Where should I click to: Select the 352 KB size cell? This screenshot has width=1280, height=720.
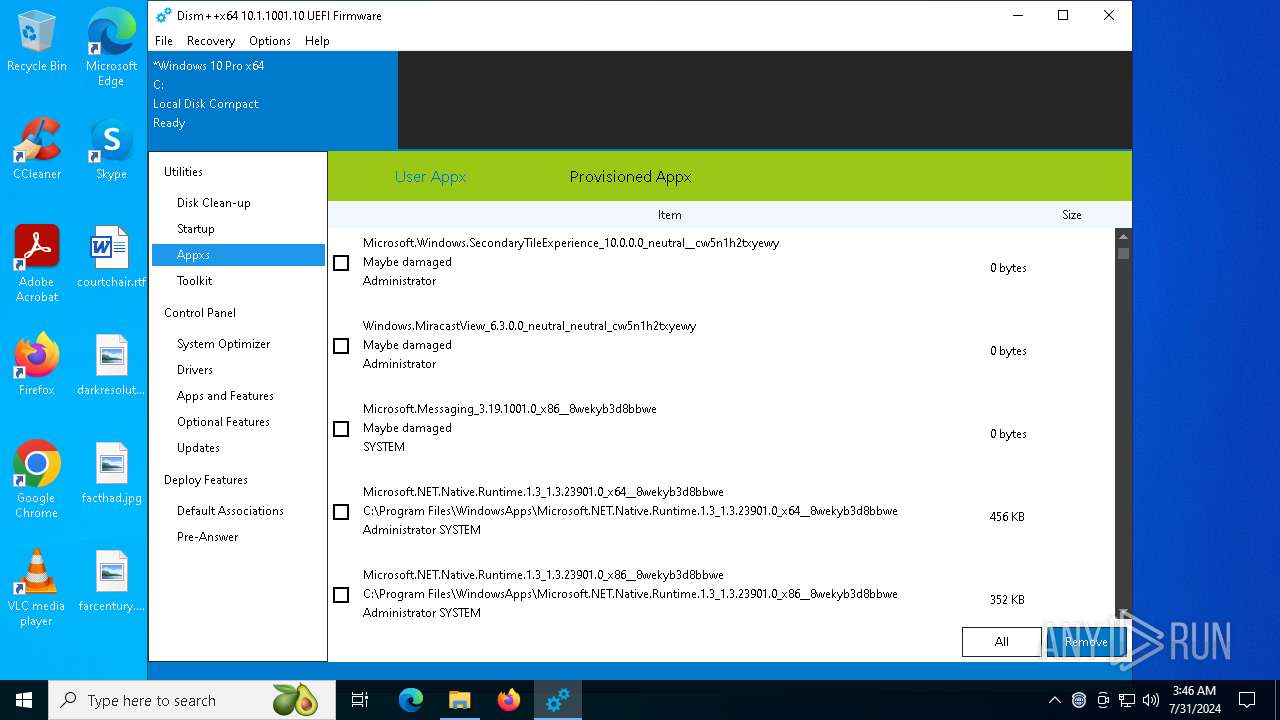click(1007, 600)
